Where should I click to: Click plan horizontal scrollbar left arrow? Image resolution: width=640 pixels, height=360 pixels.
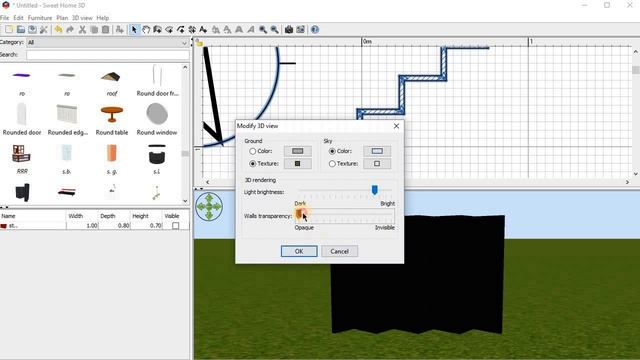coord(207,182)
